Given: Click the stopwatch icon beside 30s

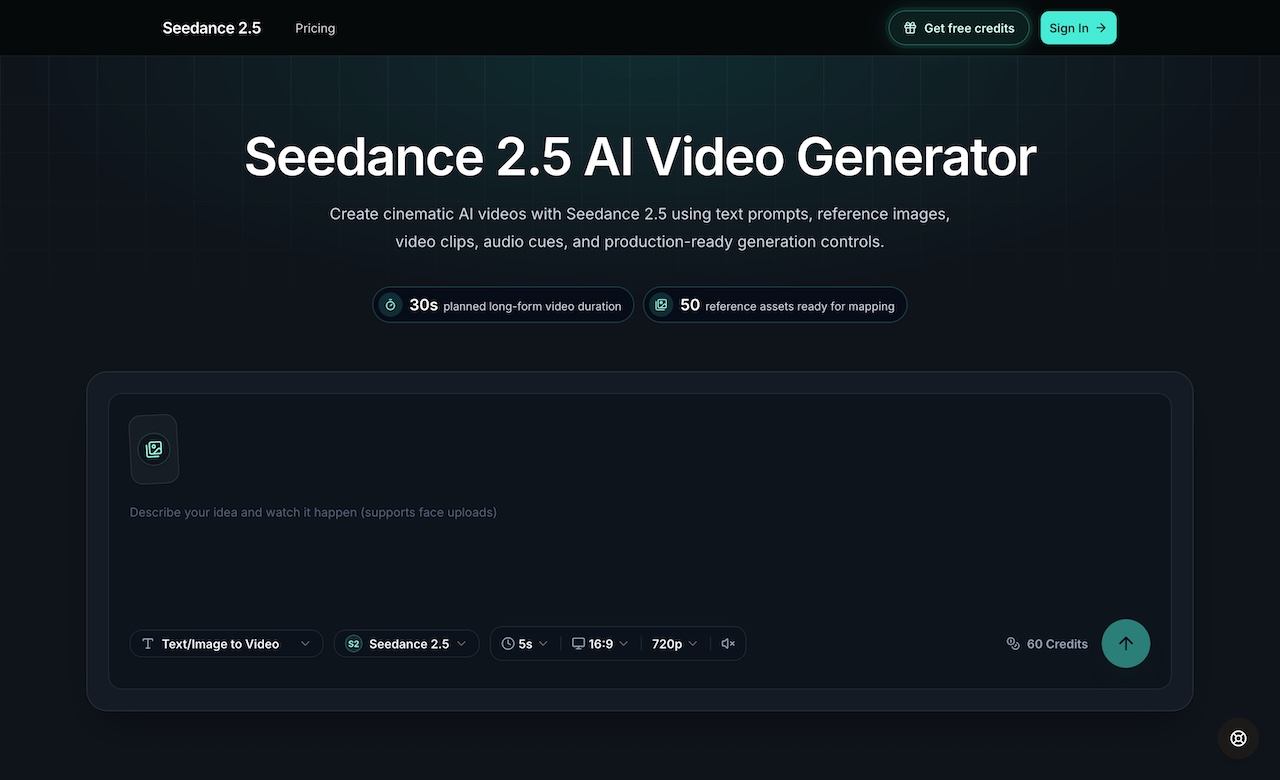Looking at the screenshot, I should 391,305.
